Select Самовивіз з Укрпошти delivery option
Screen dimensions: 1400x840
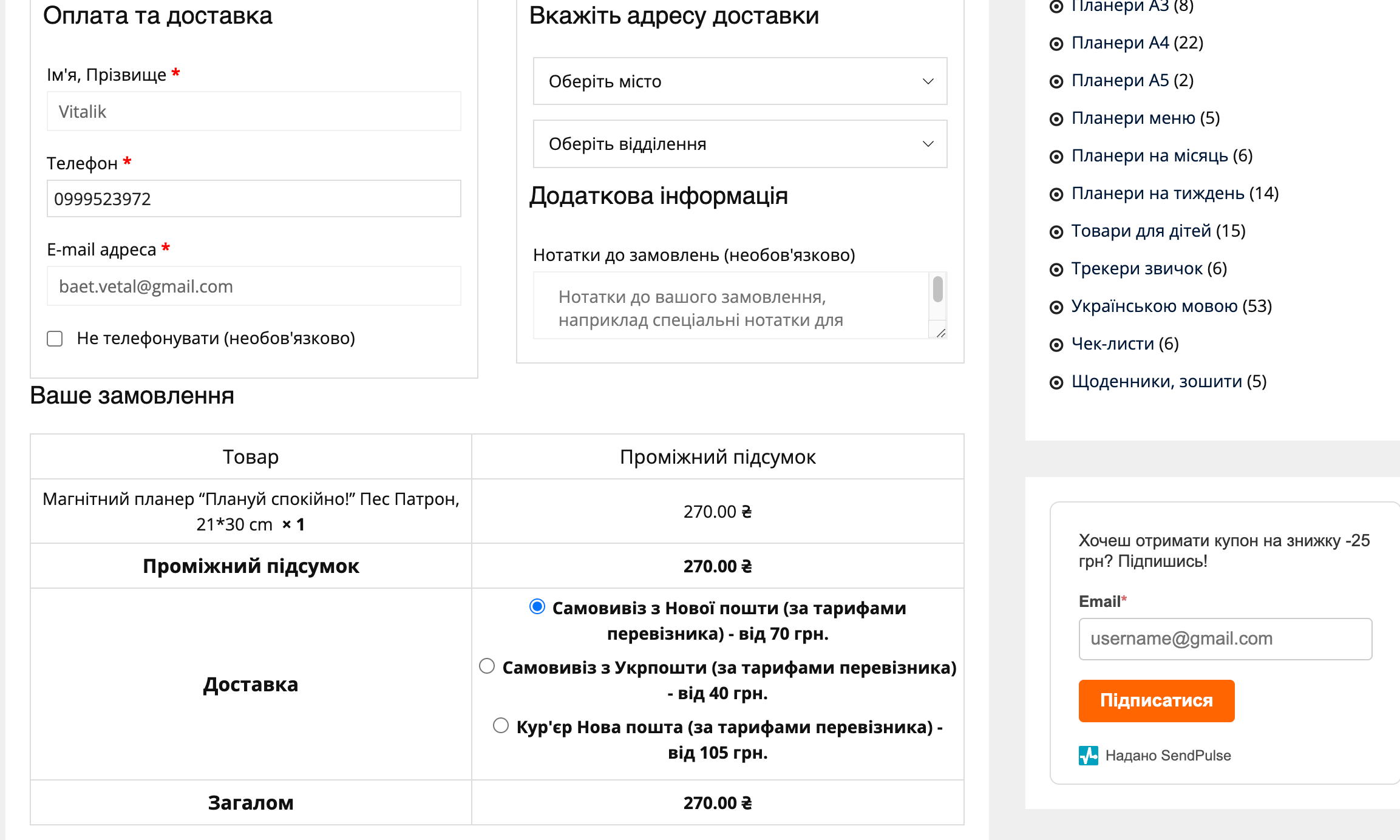487,666
